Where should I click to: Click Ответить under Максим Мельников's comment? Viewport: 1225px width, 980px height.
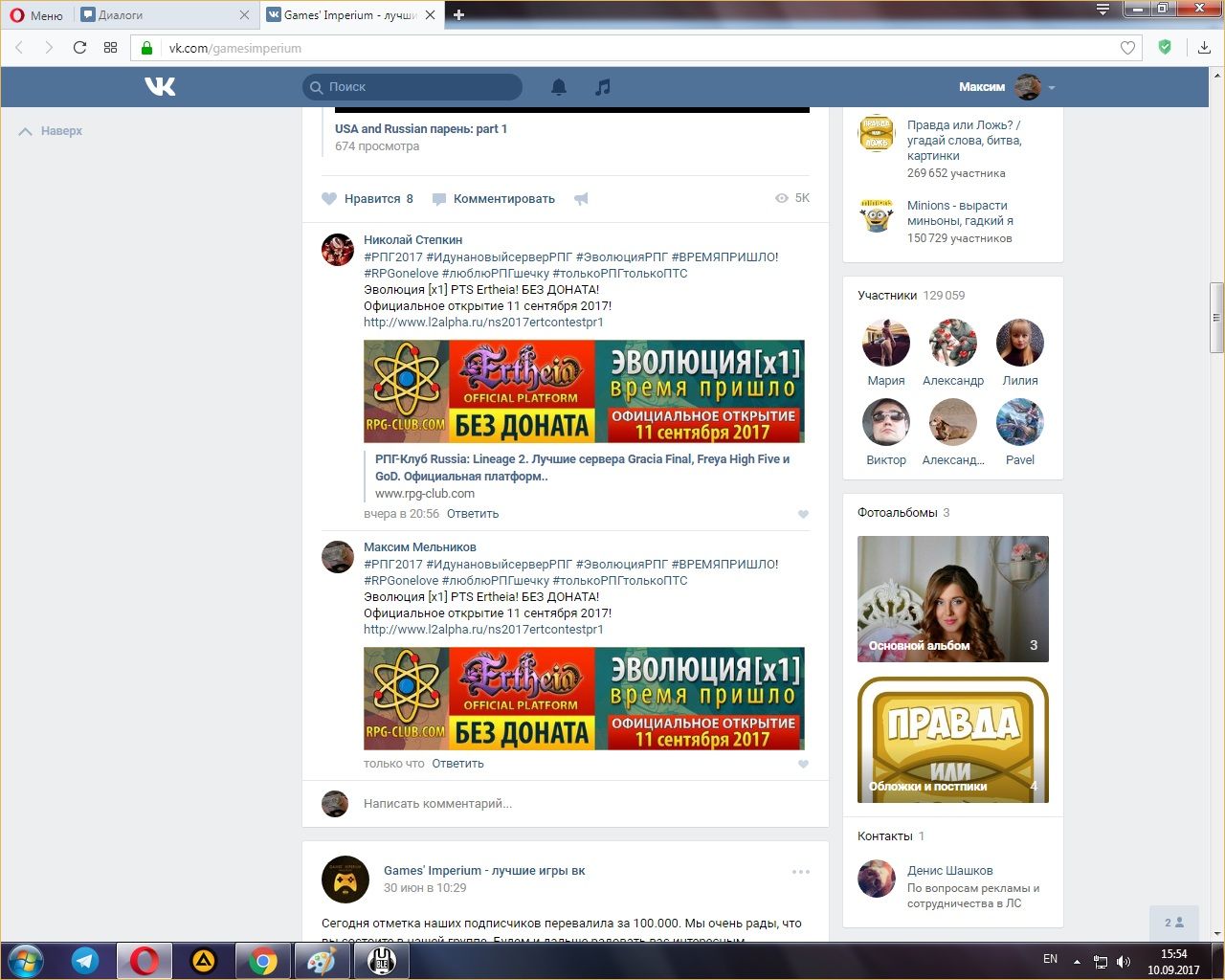coord(457,764)
